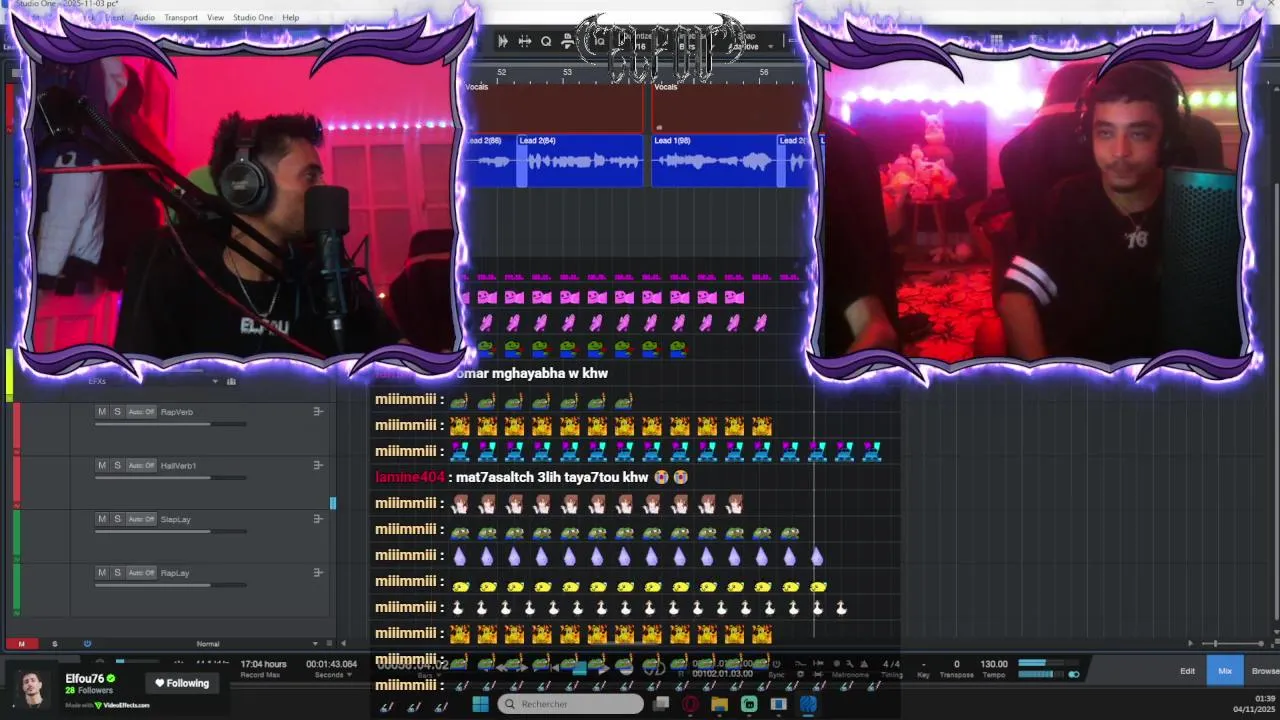Toggle Auto: Off on HallVerb1 channel
This screenshot has width=1280, height=720.
tap(142, 465)
